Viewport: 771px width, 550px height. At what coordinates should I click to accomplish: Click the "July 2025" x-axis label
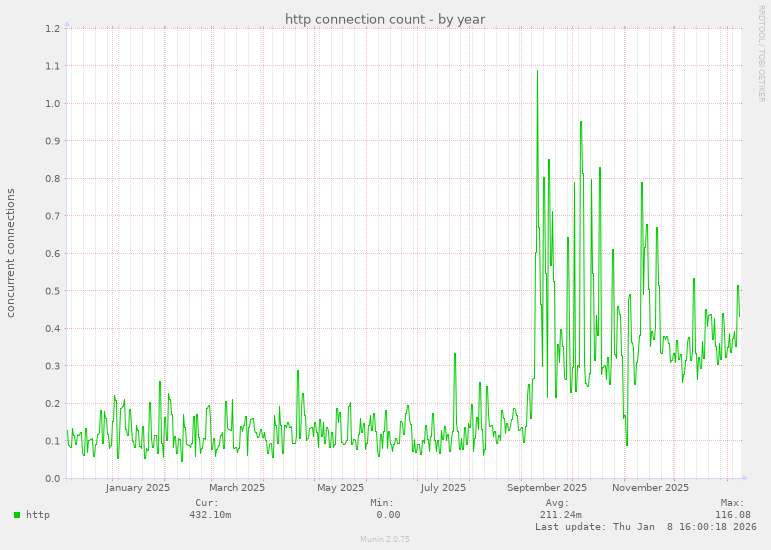(443, 488)
